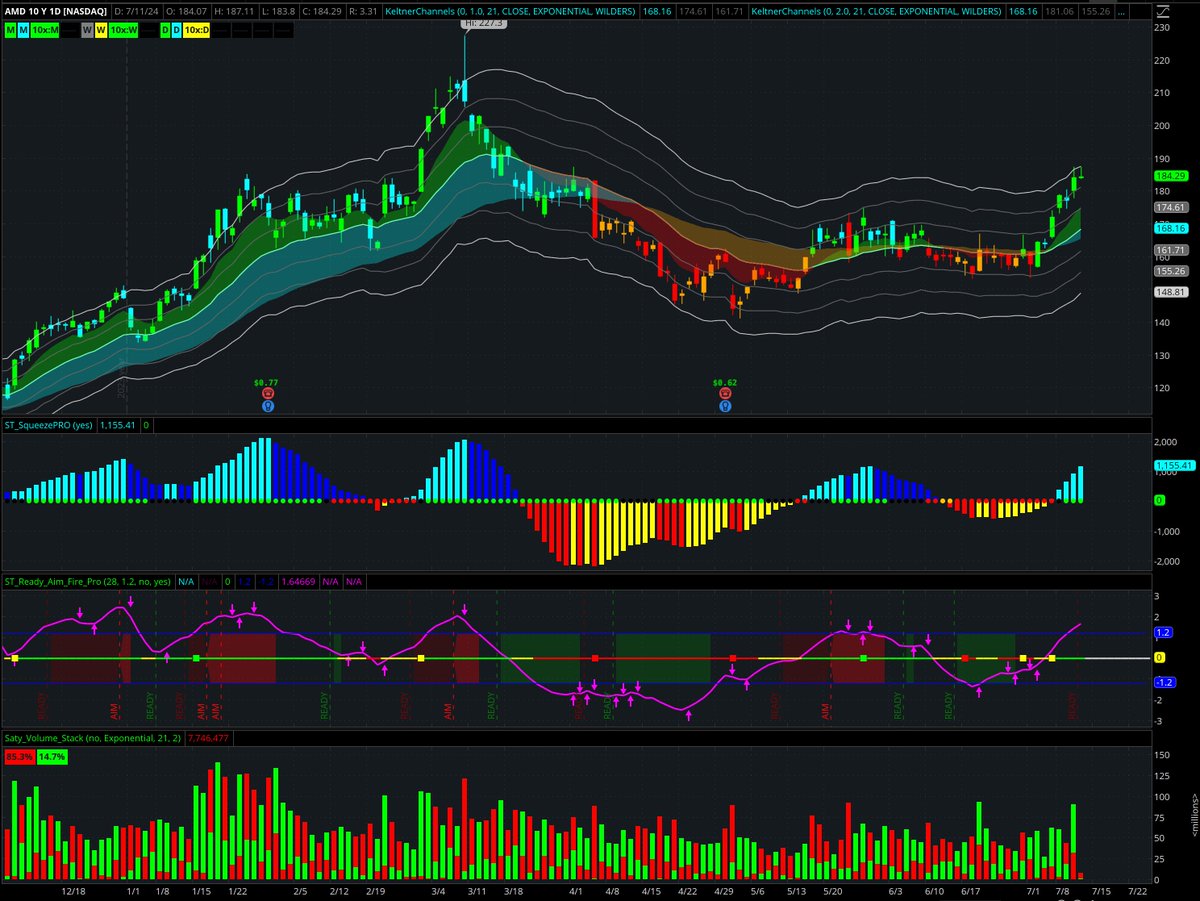The height and width of the screenshot is (901, 1200).
Task: Click the red earnings phone icon under $0.62
Action: [725, 394]
